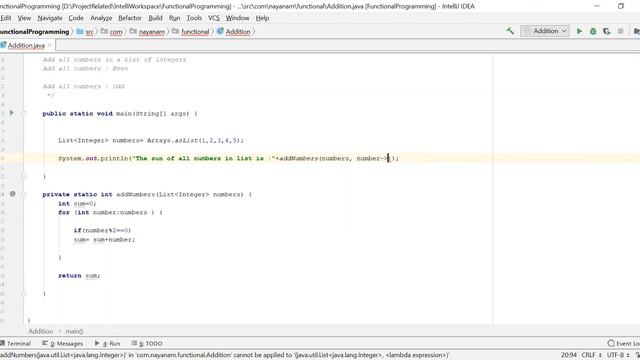Click the 'sum= sum+number;' line of code
640x360 pixels.
(104, 240)
